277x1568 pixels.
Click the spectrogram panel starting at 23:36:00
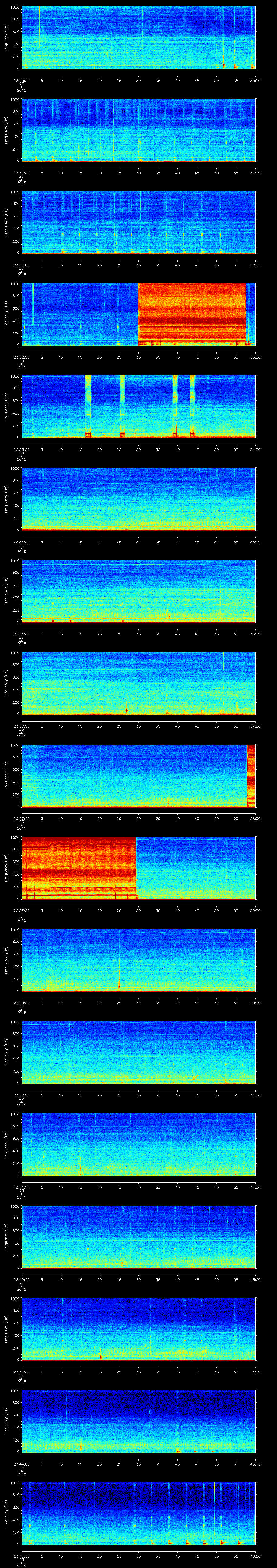pyautogui.click(x=138, y=683)
